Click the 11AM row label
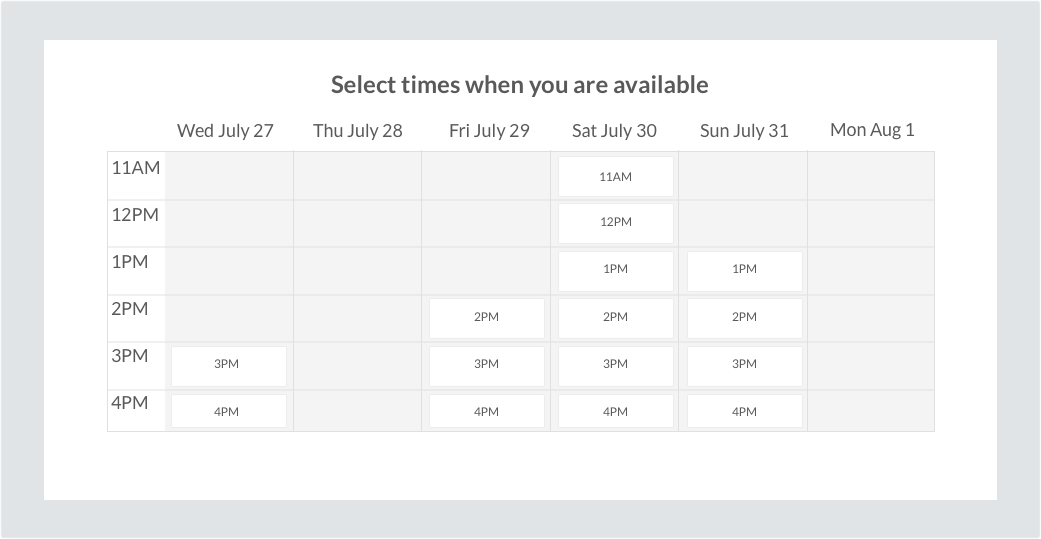Screen dimensions: 1041x539 point(136,168)
